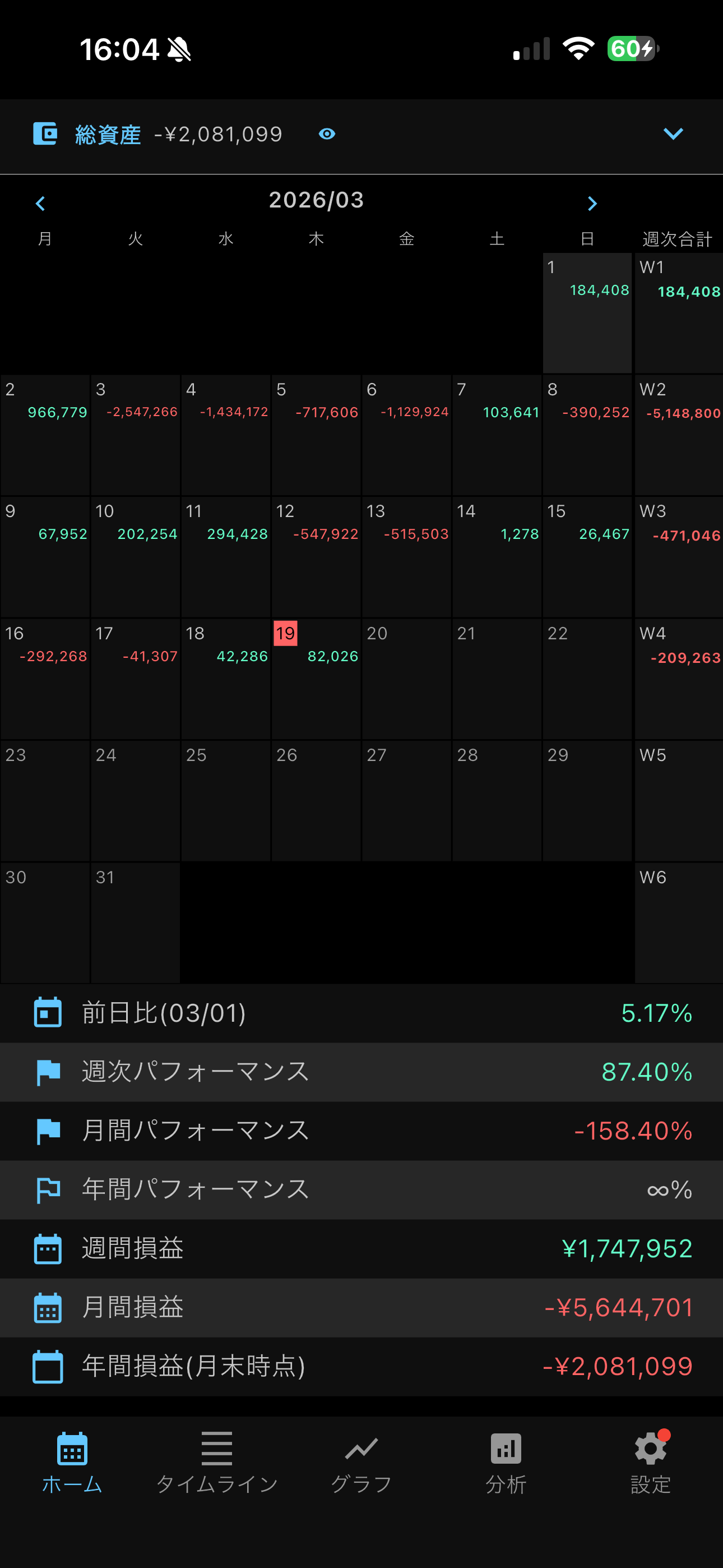Select March 3 showing -2,547,266
Viewport: 723px width, 1568px height.
tap(135, 435)
